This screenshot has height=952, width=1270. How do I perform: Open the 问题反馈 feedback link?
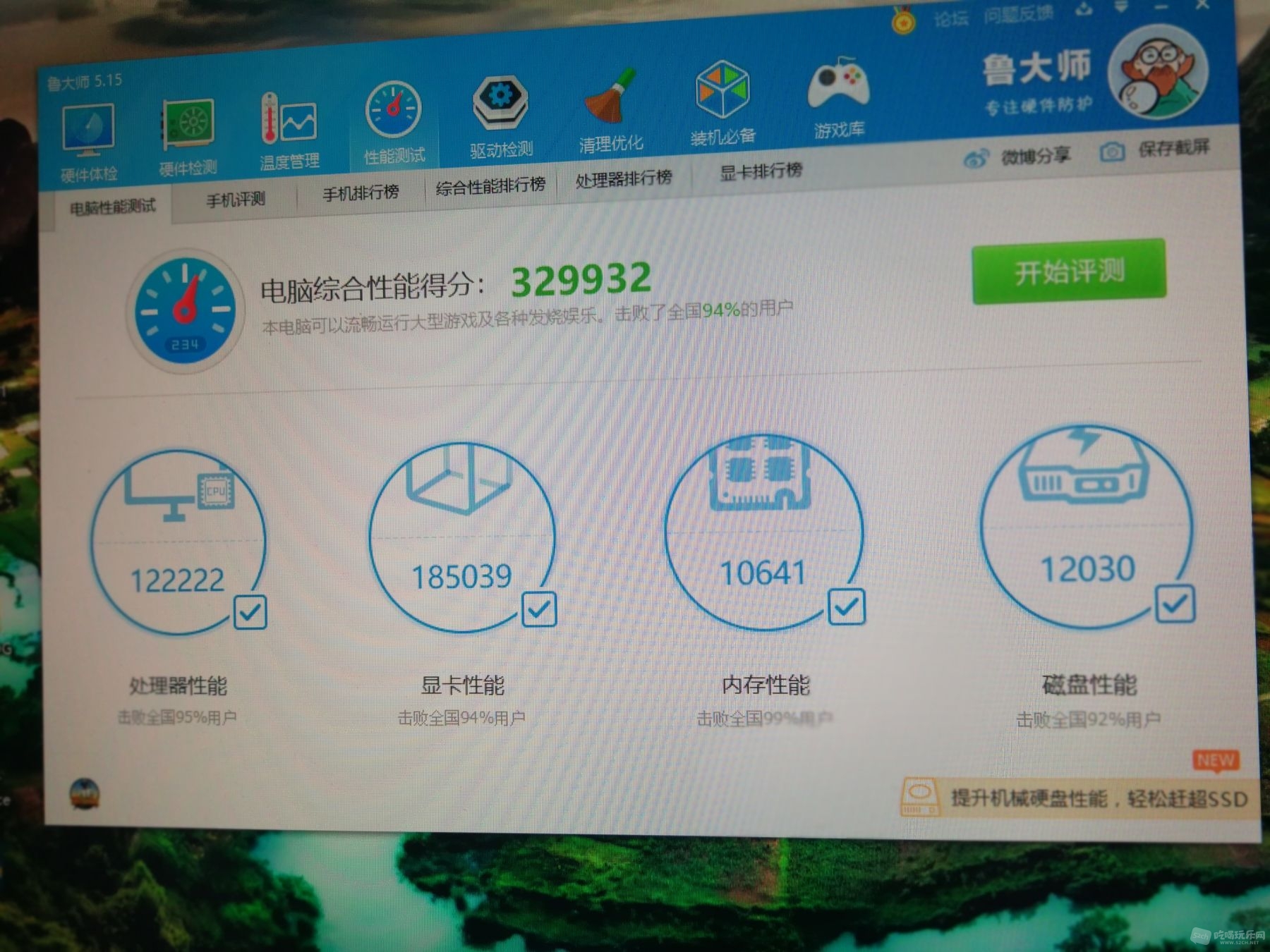(1018, 14)
